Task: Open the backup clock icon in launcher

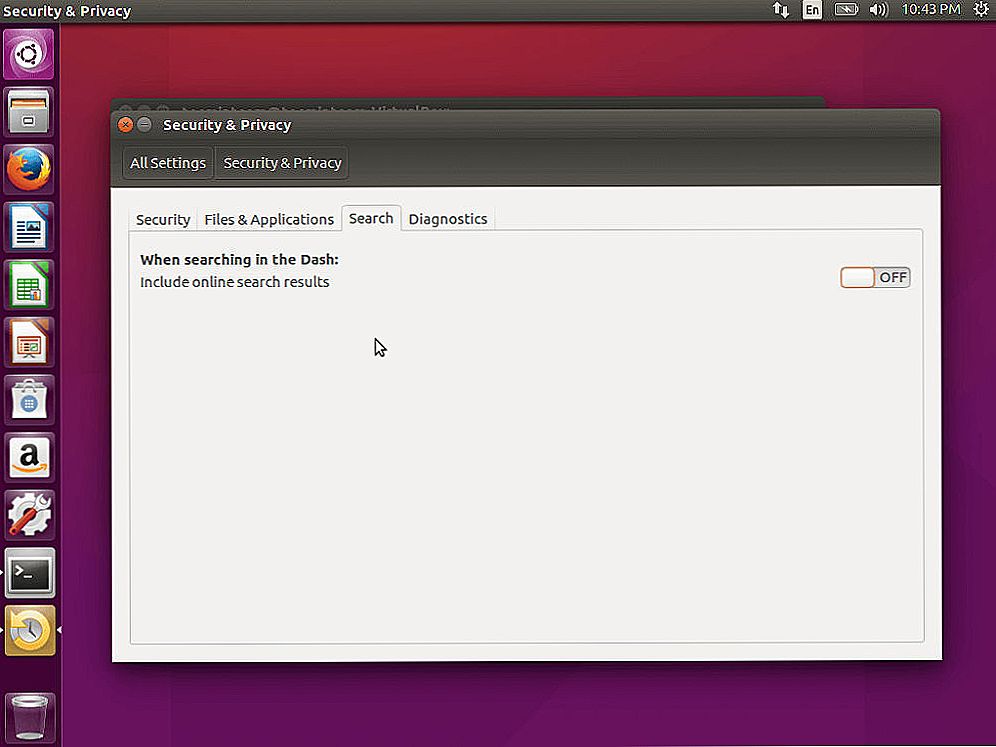Action: [x=30, y=630]
